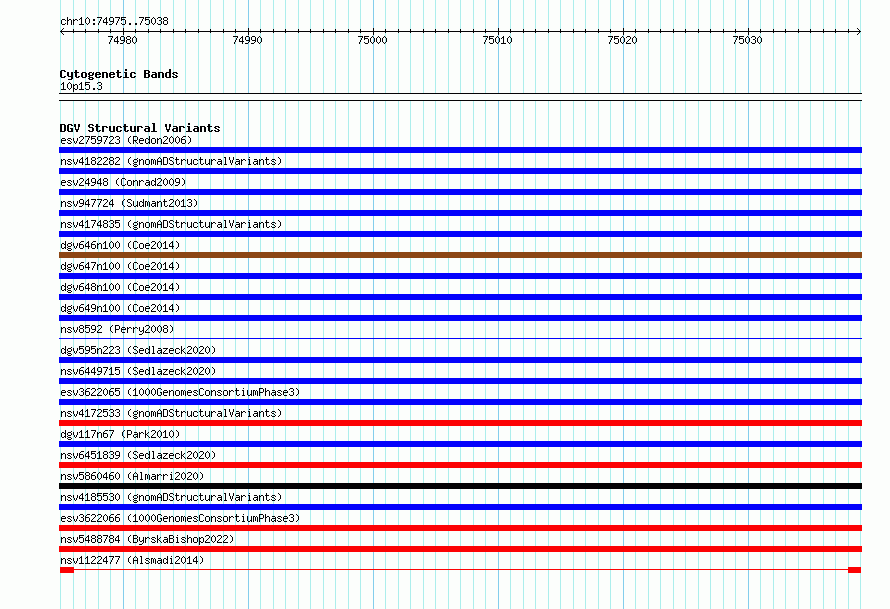Select the red bar under nsv6451839
The width and height of the screenshot is (890, 609).
pos(460,465)
